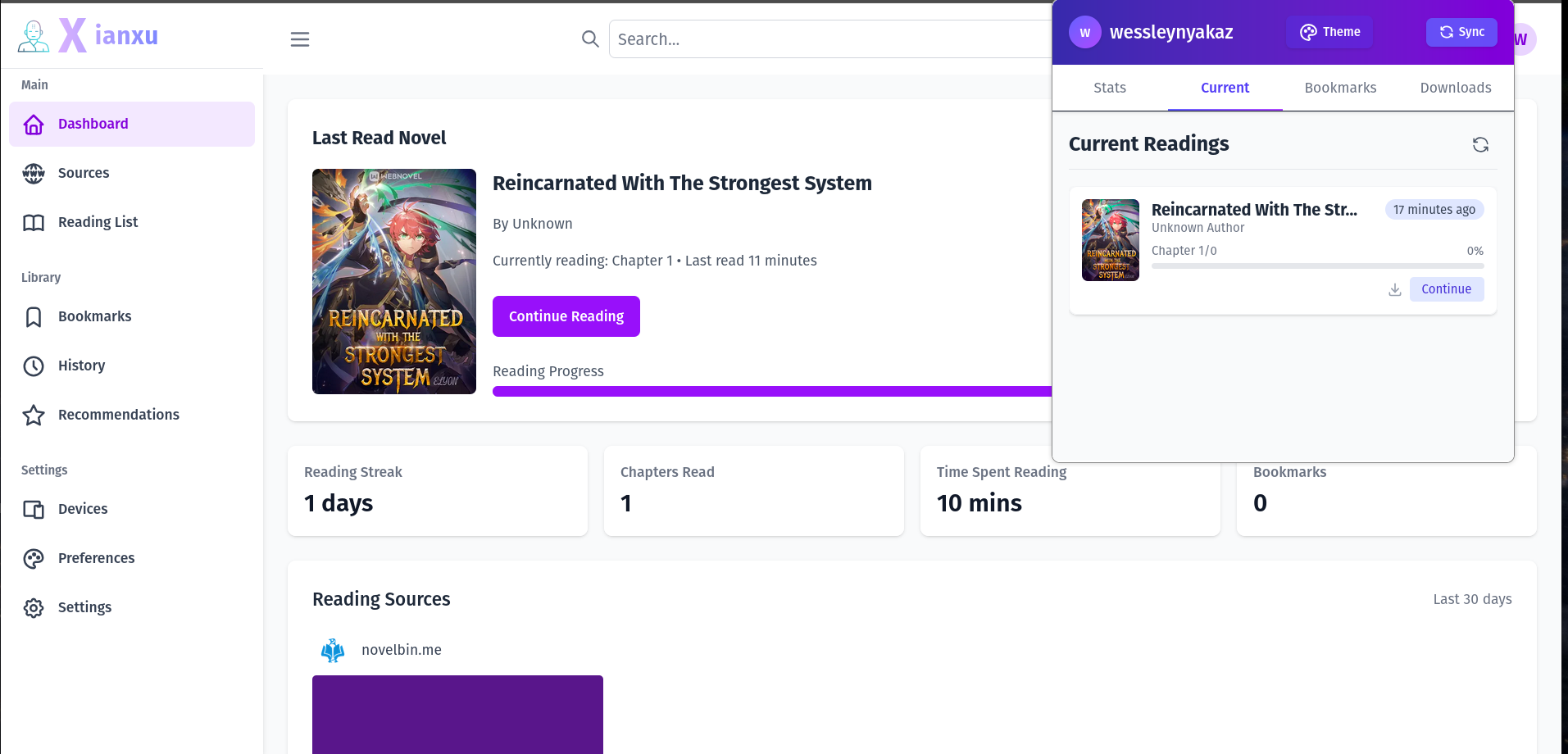Click the novel thumbnail in Current Readings
The height and width of the screenshot is (754, 1568).
coord(1111,240)
